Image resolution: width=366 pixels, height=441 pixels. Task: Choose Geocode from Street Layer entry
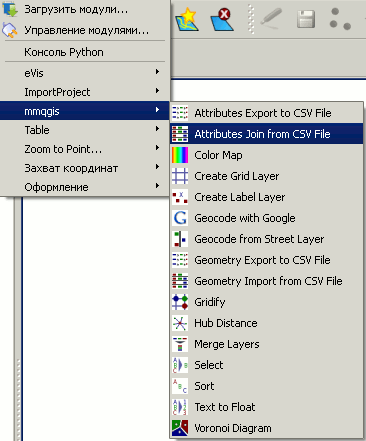267,239
